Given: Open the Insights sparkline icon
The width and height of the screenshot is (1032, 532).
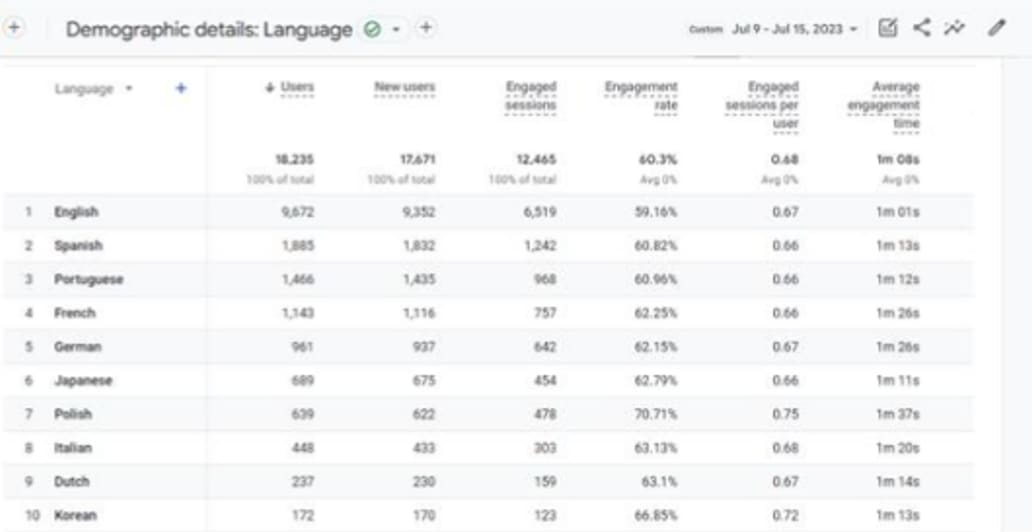Looking at the screenshot, I should pos(954,28).
